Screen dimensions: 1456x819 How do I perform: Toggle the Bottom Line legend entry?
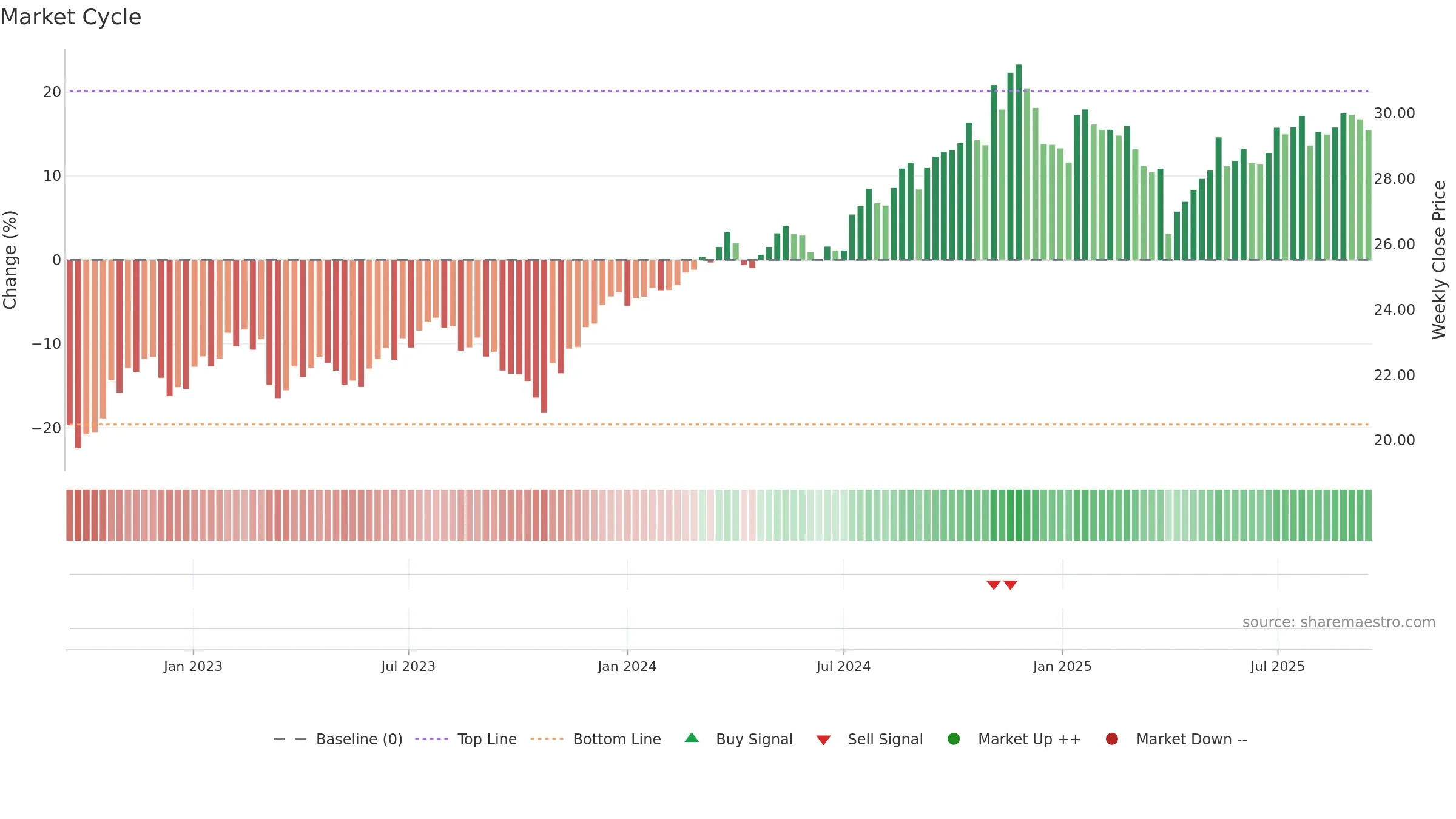coord(596,739)
